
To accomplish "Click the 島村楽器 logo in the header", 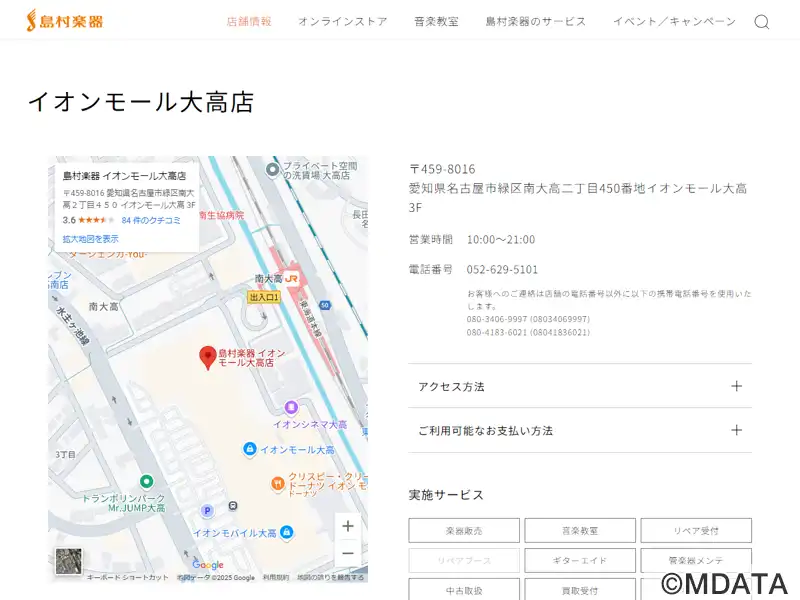I will (x=65, y=21).
